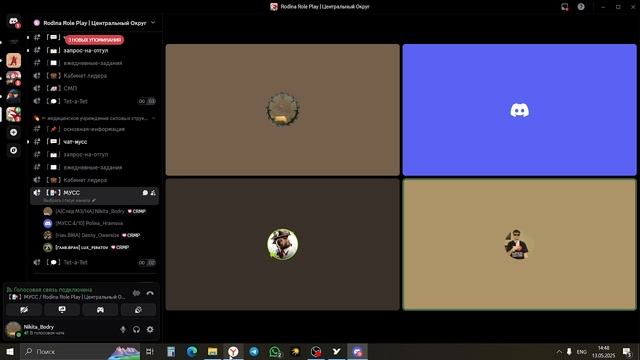Open Discord direct messages home icon

tap(13, 21)
